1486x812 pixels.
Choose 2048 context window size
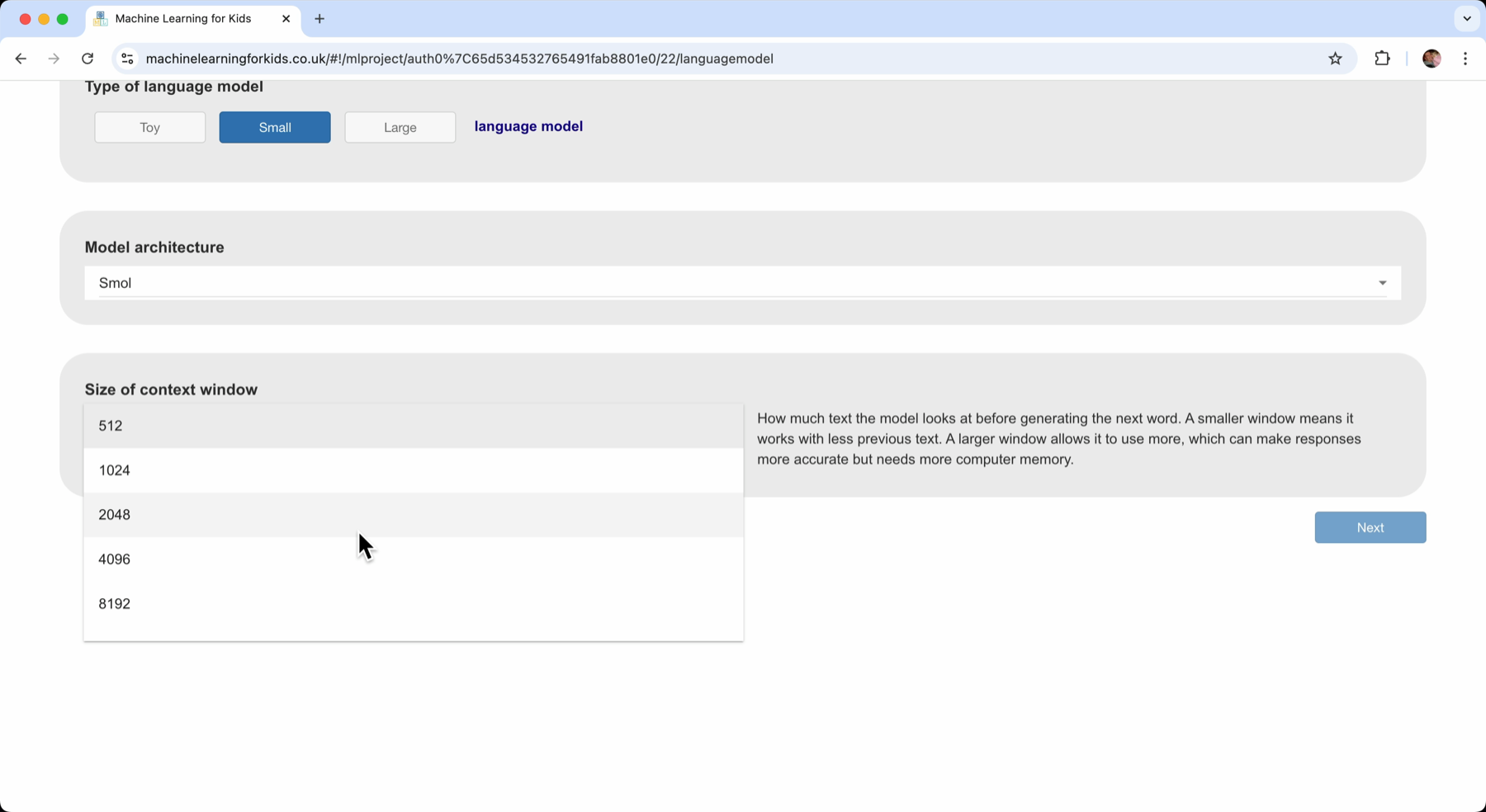[x=413, y=515]
